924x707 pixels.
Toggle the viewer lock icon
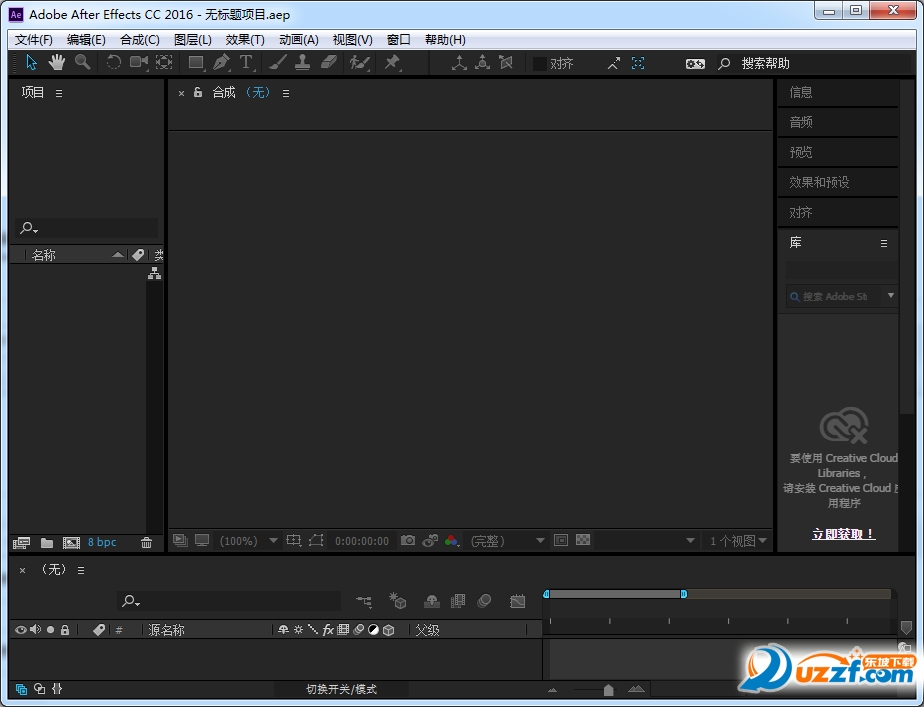click(198, 92)
